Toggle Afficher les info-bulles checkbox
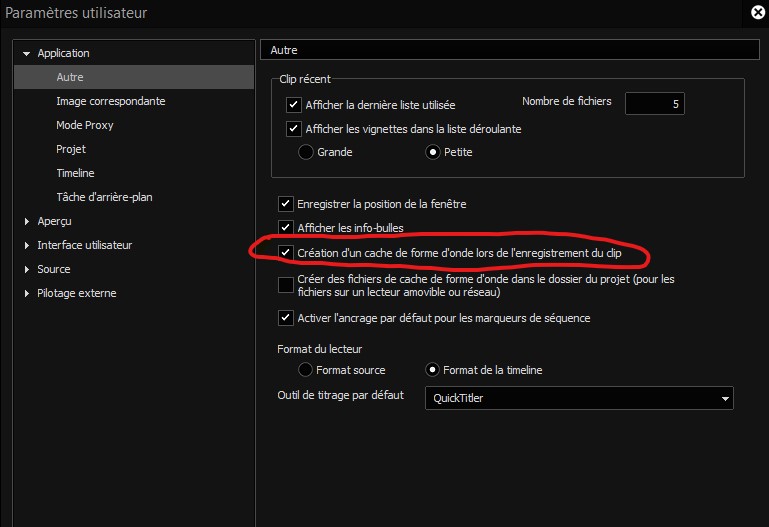The height and width of the screenshot is (527, 769). [x=286, y=228]
